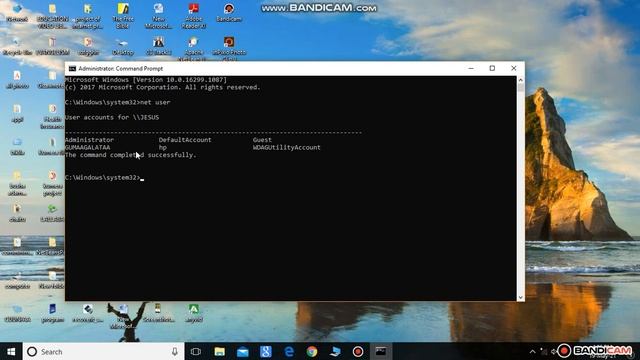
Task: Launch Google Chrome from the taskbar
Action: [312, 351]
